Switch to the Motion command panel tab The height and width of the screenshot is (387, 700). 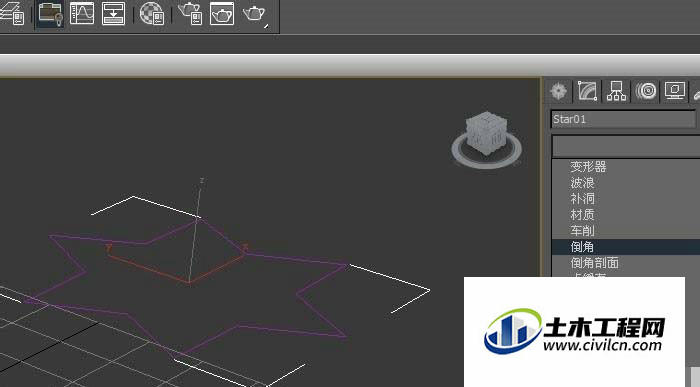pos(646,91)
